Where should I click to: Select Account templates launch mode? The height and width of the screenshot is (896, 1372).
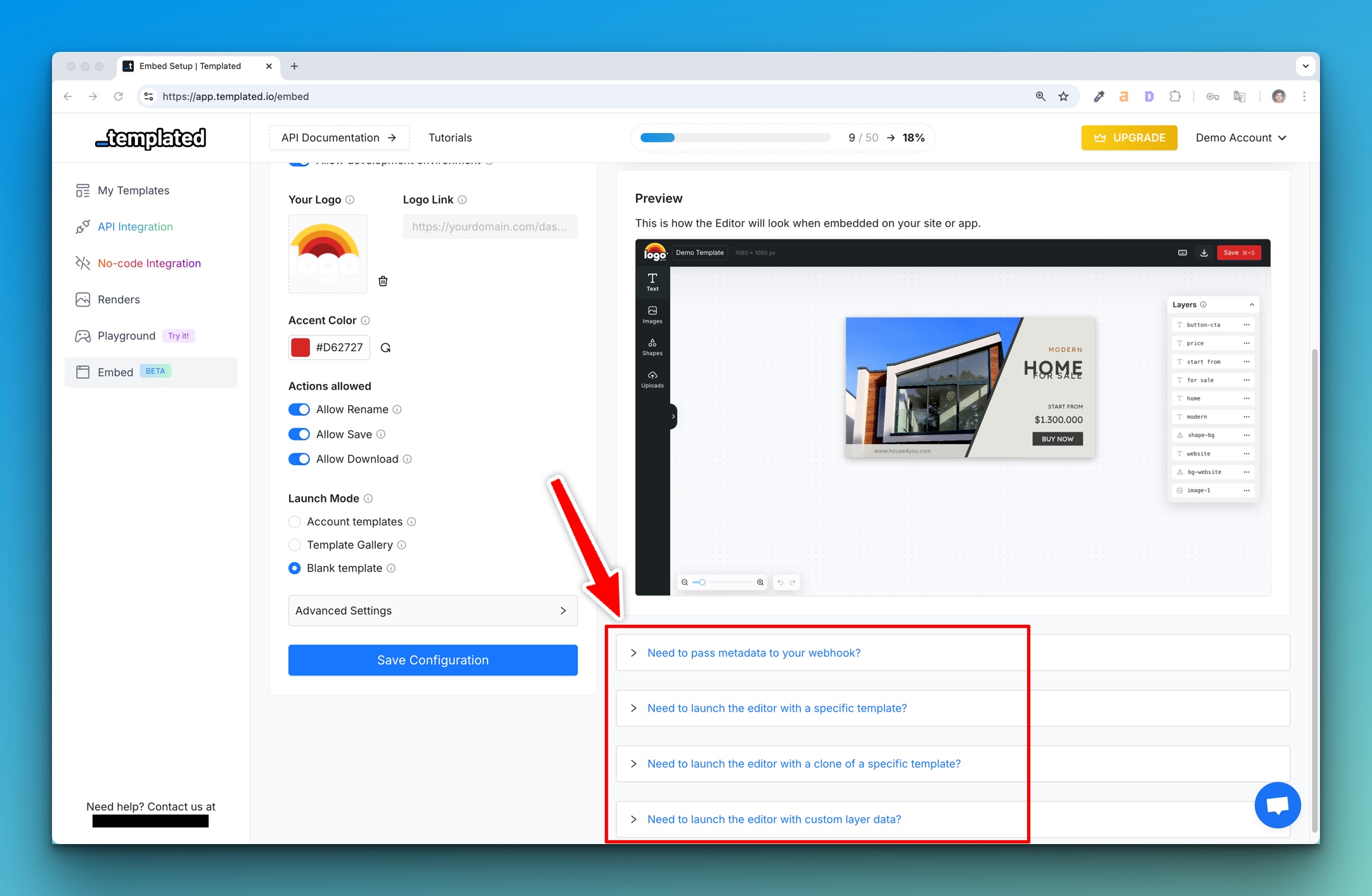click(x=295, y=522)
